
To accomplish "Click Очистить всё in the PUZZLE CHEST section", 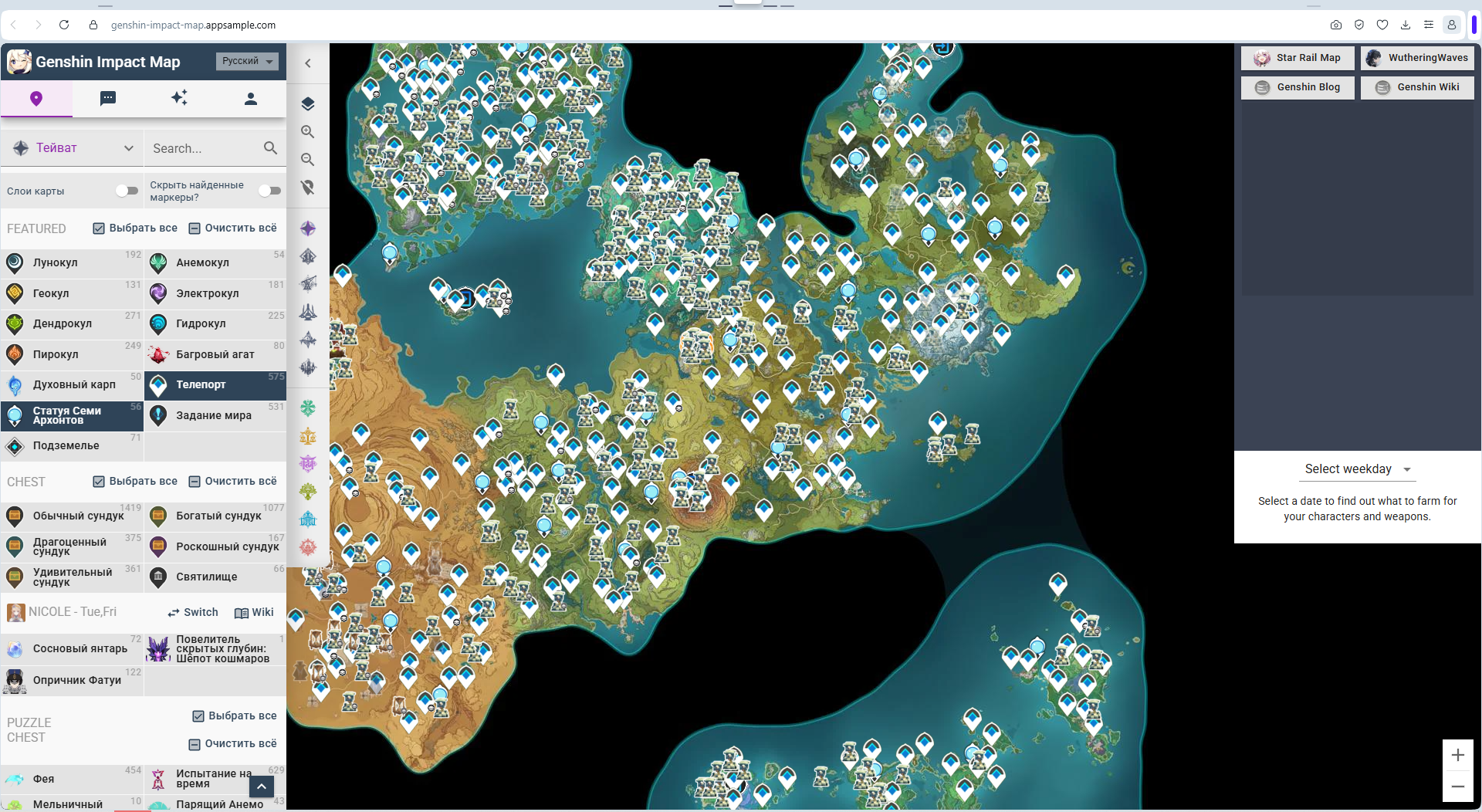I will coord(233,744).
